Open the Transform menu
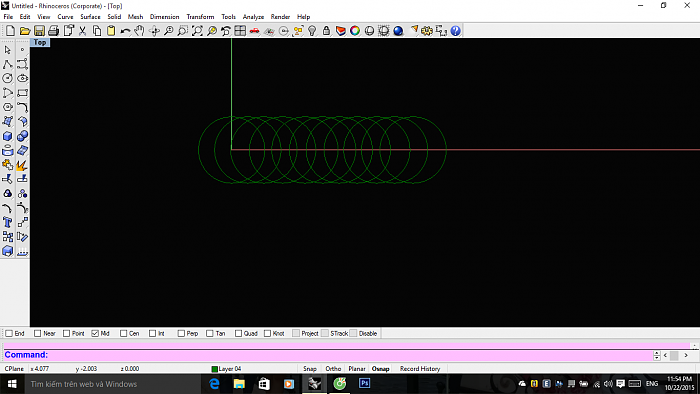The image size is (700, 394). [x=200, y=17]
